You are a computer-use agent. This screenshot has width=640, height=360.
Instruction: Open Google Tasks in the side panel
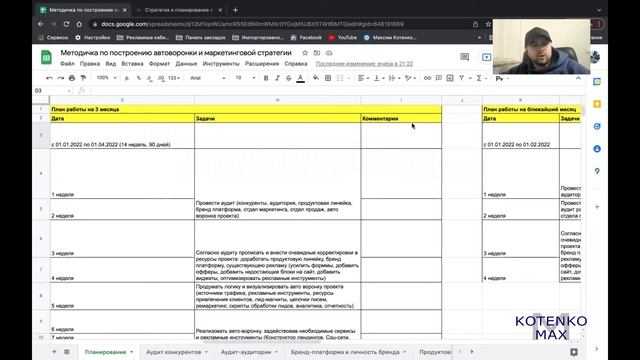coord(597,127)
